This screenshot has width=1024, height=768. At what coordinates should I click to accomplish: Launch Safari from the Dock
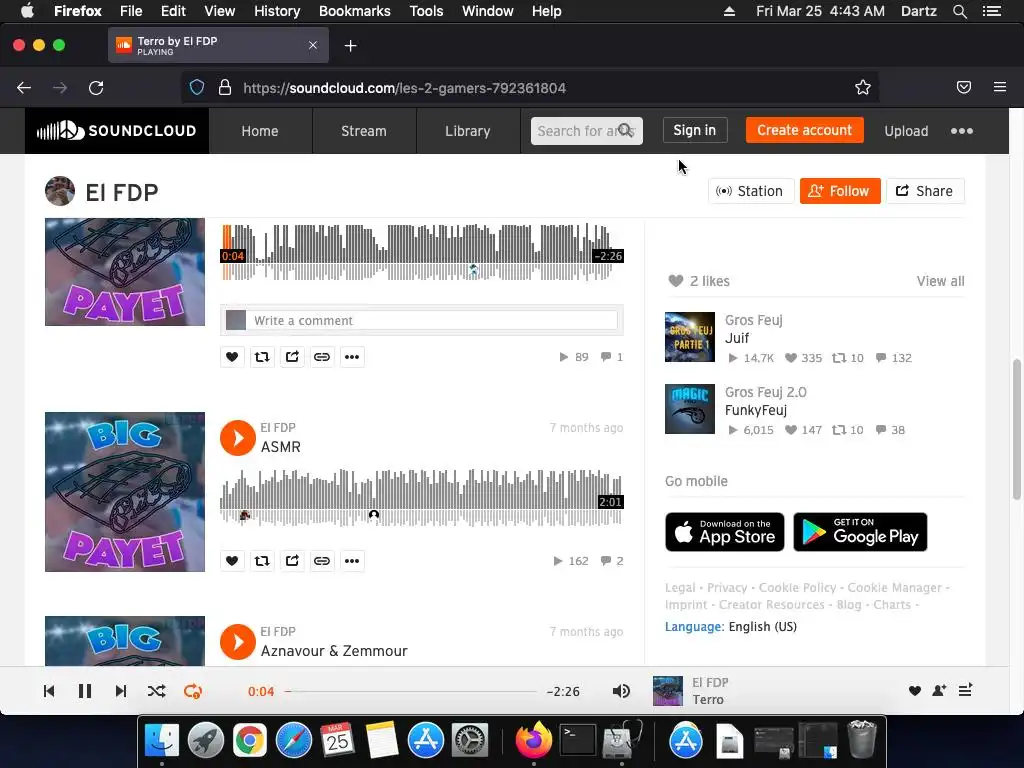pos(294,741)
